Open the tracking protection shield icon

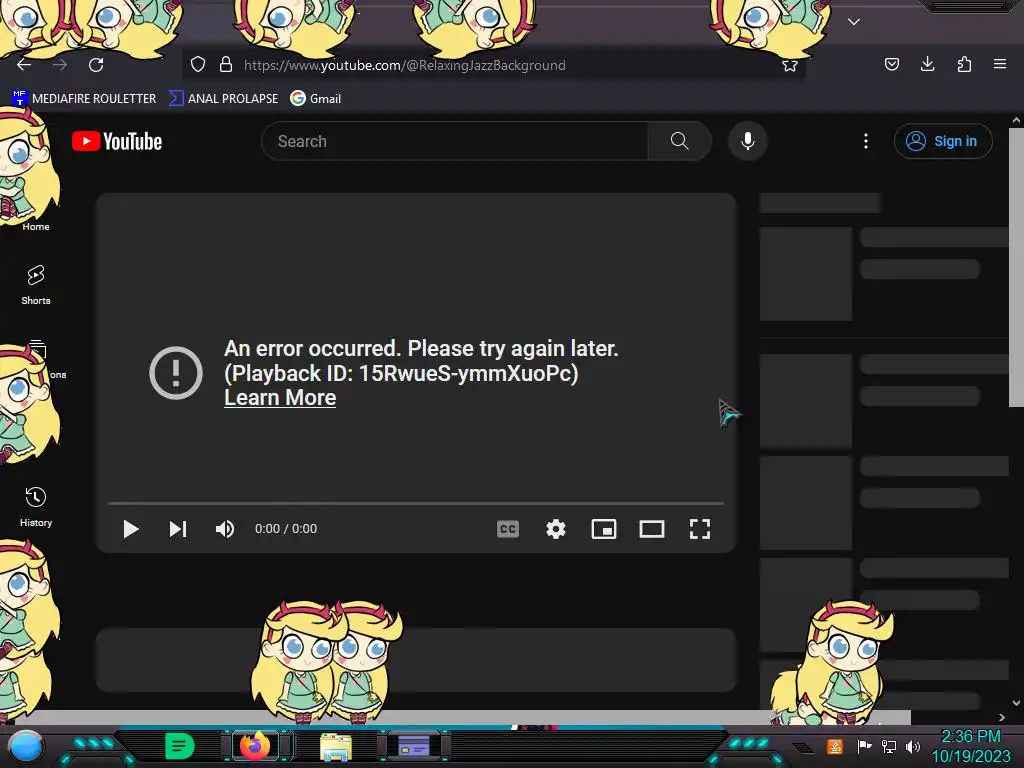(x=198, y=65)
